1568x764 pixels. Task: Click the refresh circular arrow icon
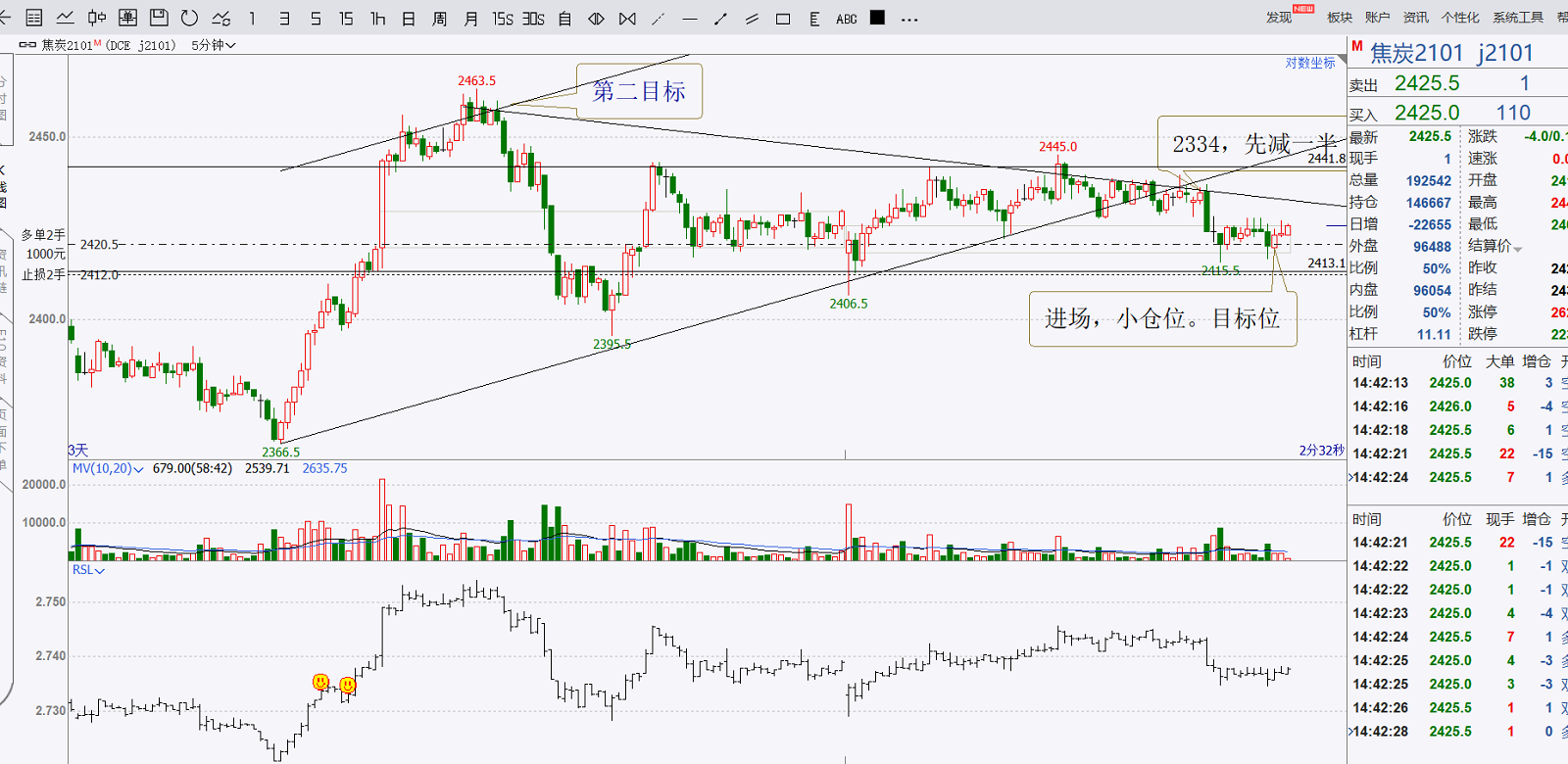point(189,18)
